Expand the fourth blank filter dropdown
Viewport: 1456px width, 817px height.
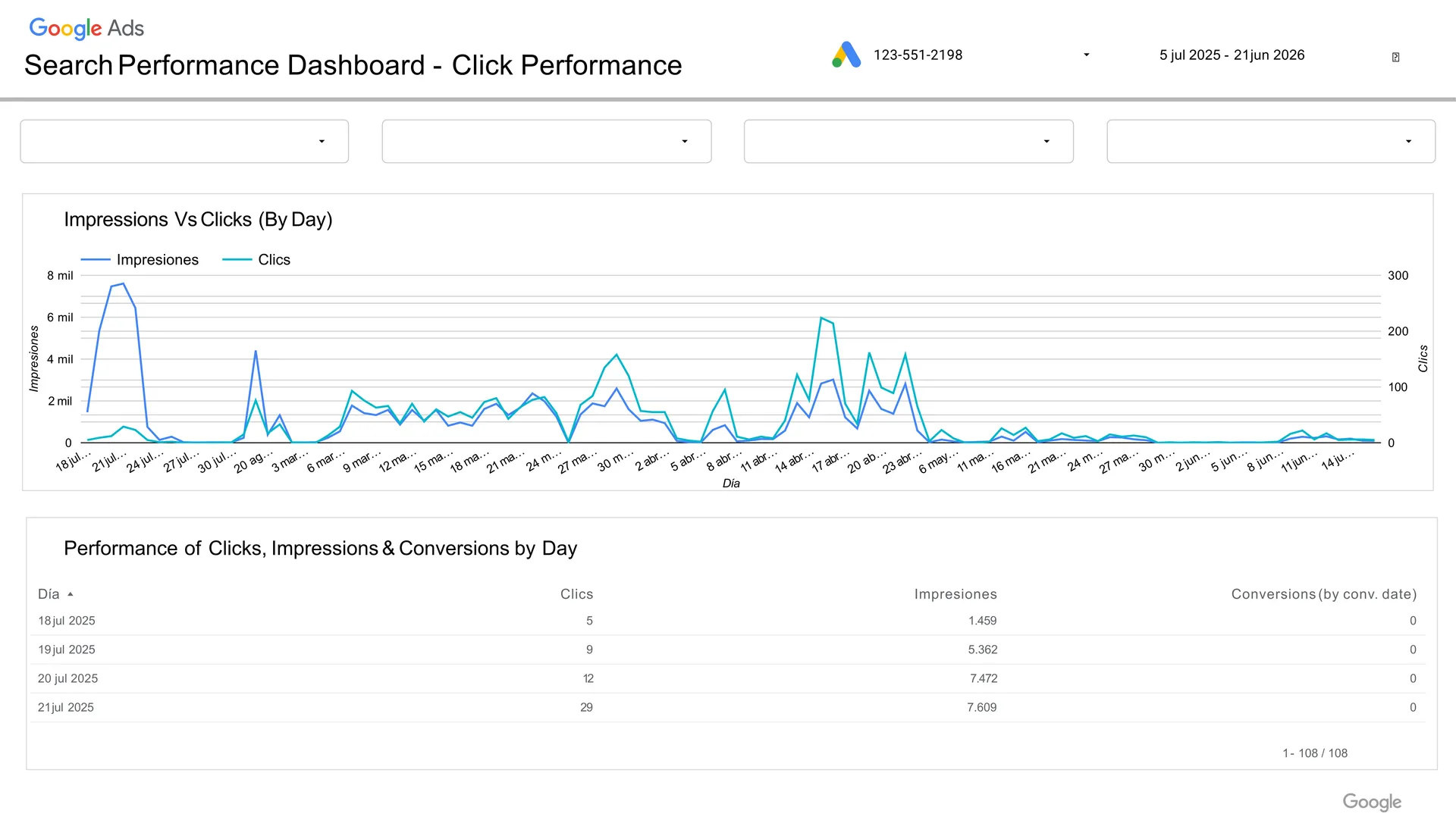[1271, 141]
